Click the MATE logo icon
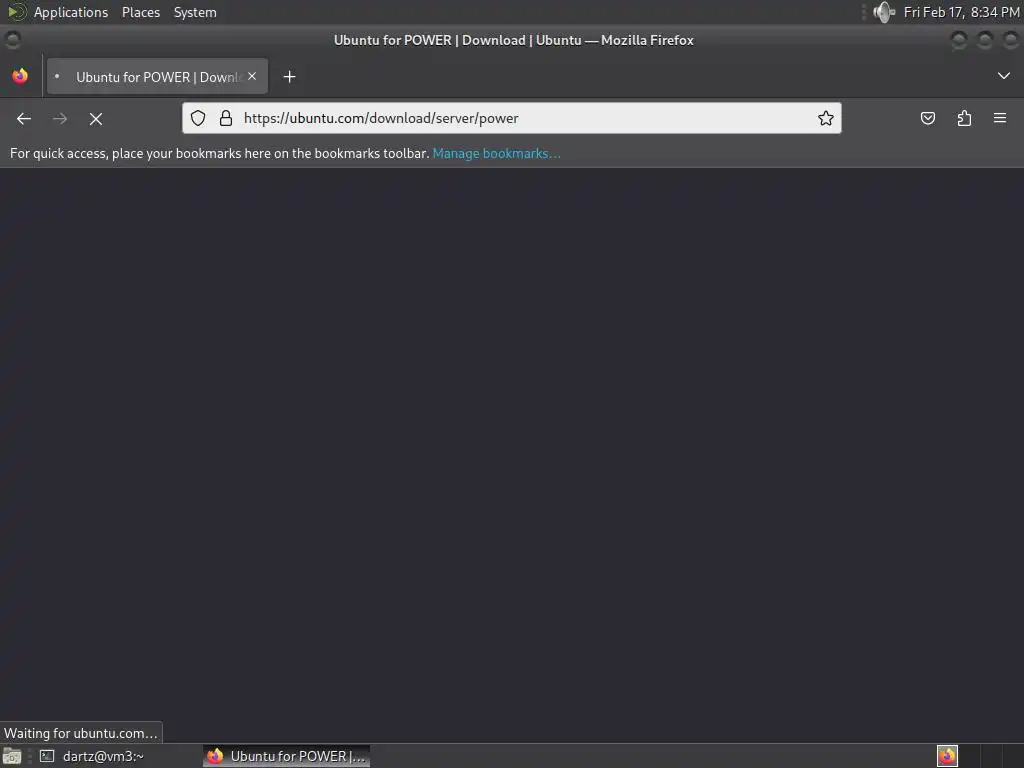1024x768 pixels. pyautogui.click(x=16, y=12)
